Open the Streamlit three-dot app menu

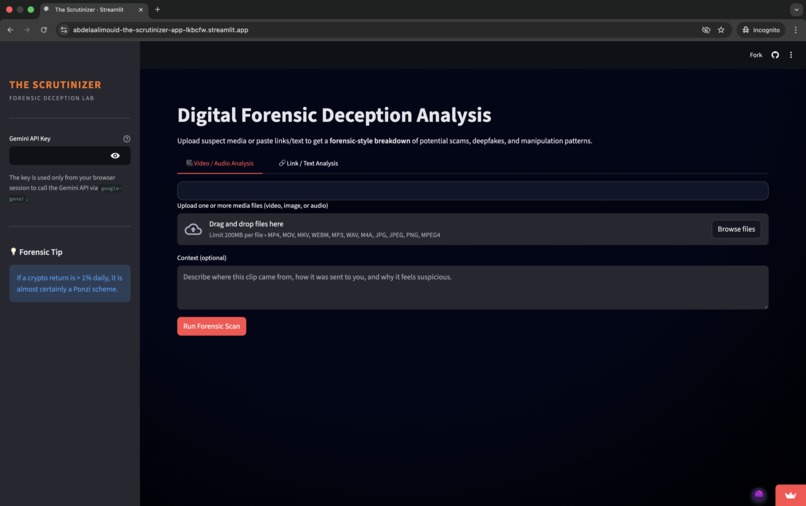(x=791, y=55)
